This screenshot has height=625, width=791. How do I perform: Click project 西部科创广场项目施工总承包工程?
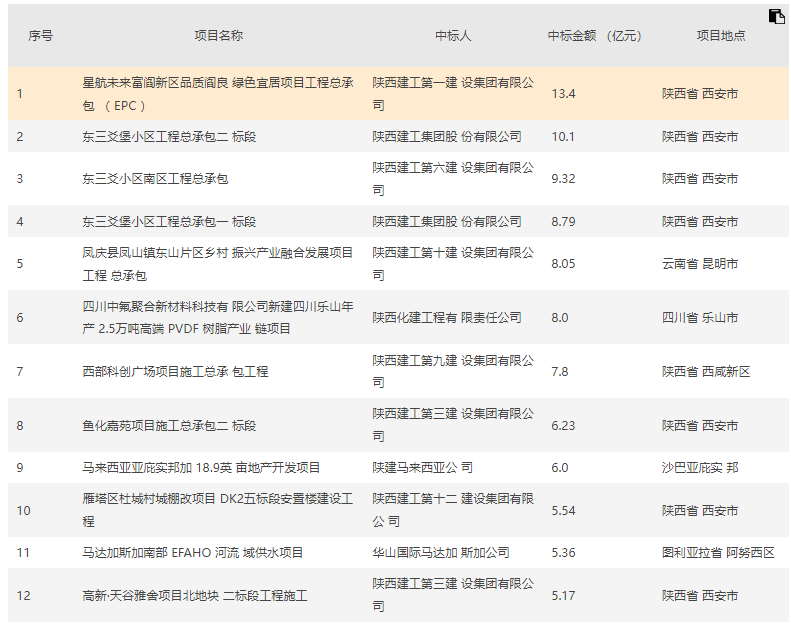coord(175,372)
